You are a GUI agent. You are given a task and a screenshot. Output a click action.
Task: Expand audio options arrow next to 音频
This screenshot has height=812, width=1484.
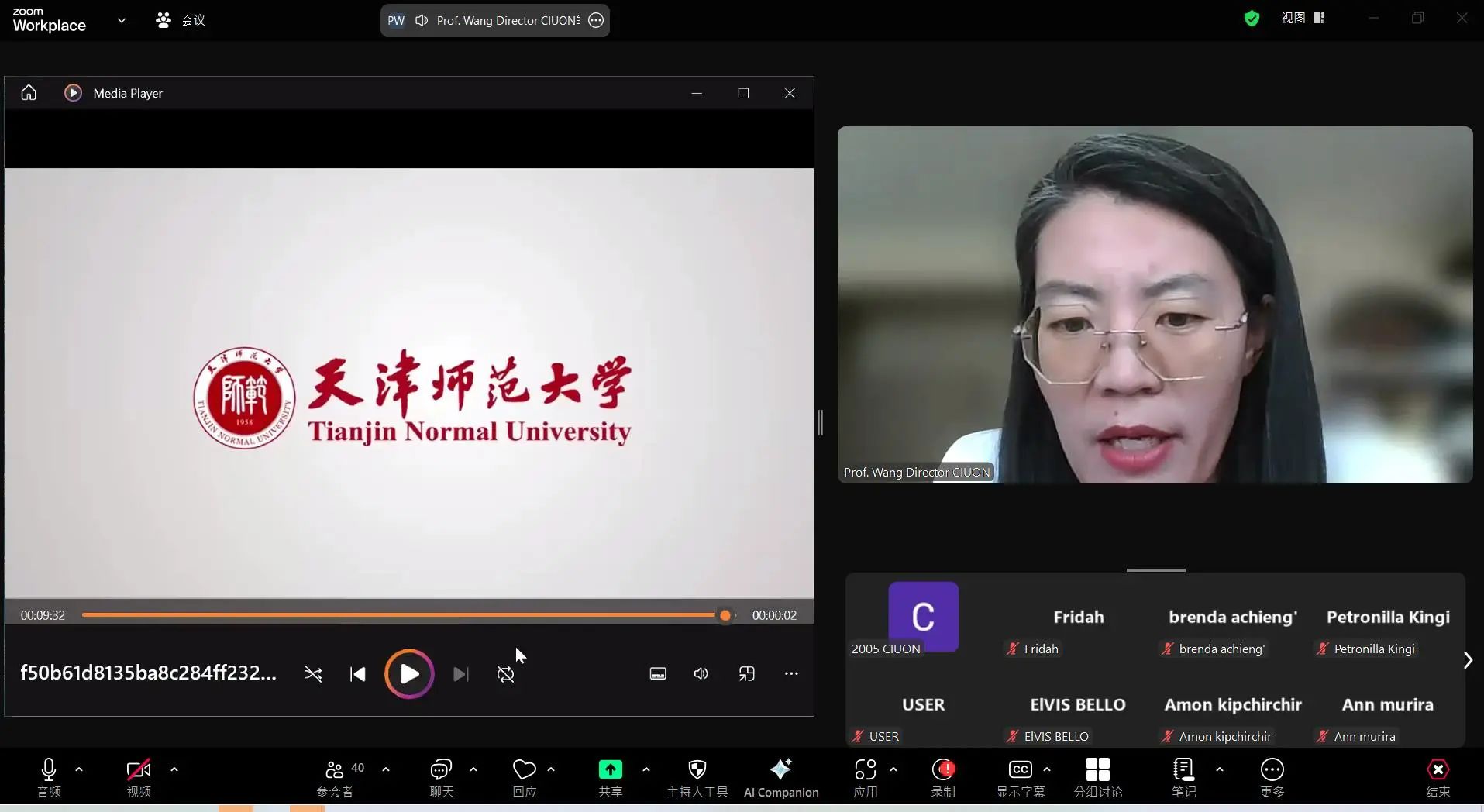tap(79, 769)
